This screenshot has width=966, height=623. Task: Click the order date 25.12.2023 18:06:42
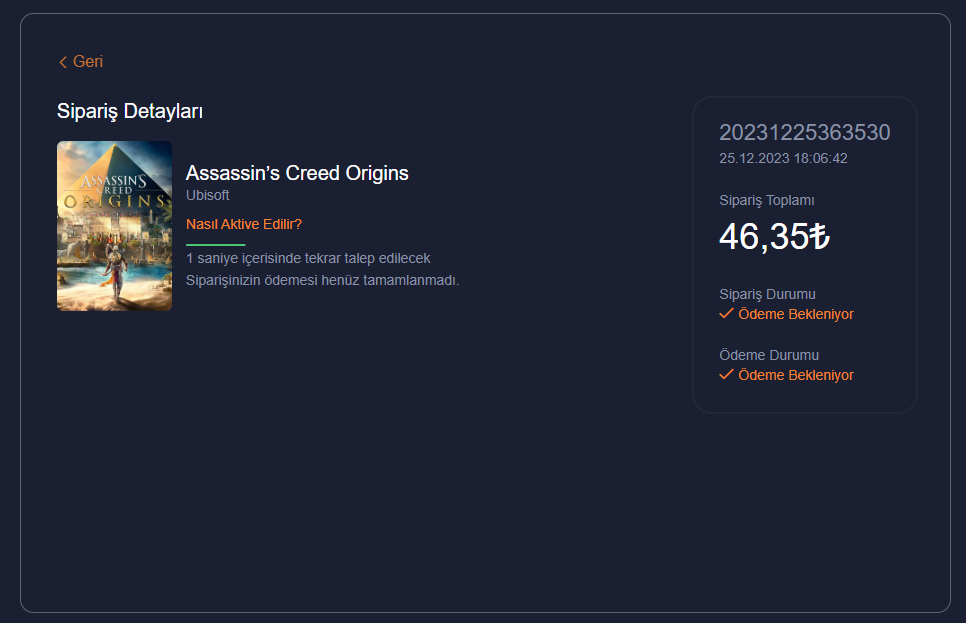(783, 158)
